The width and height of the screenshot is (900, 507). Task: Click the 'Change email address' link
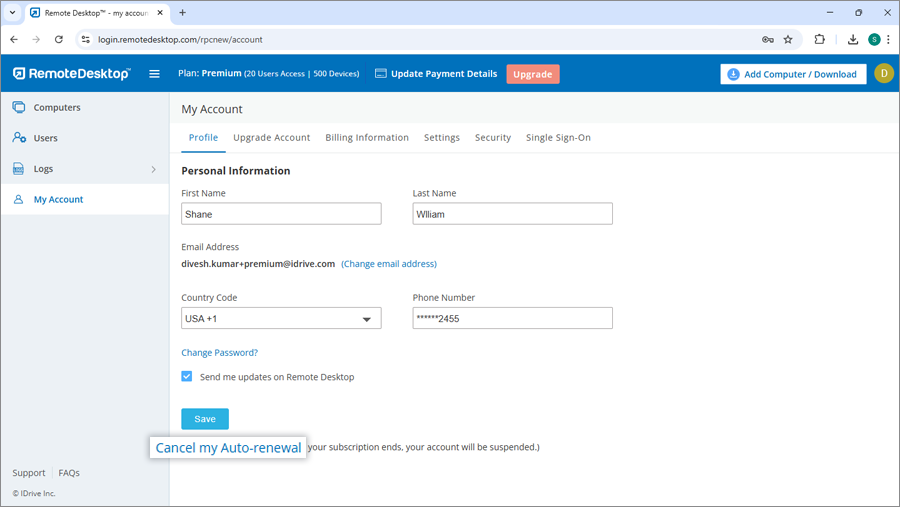(389, 264)
